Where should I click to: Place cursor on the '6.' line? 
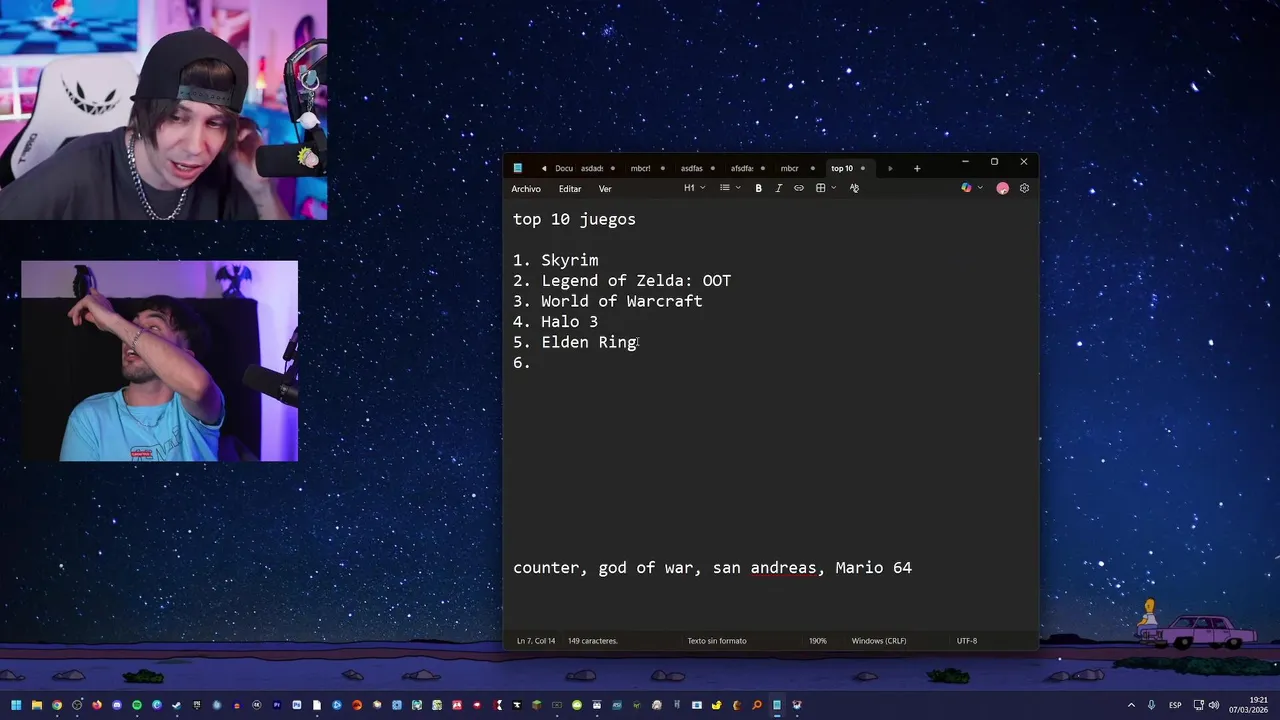click(522, 363)
